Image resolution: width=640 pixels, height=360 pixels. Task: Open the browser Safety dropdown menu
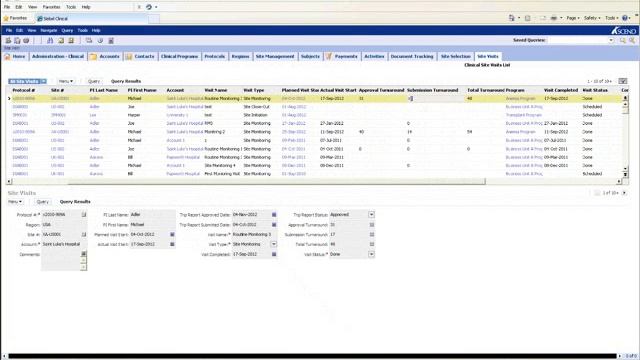pyautogui.click(x=592, y=18)
